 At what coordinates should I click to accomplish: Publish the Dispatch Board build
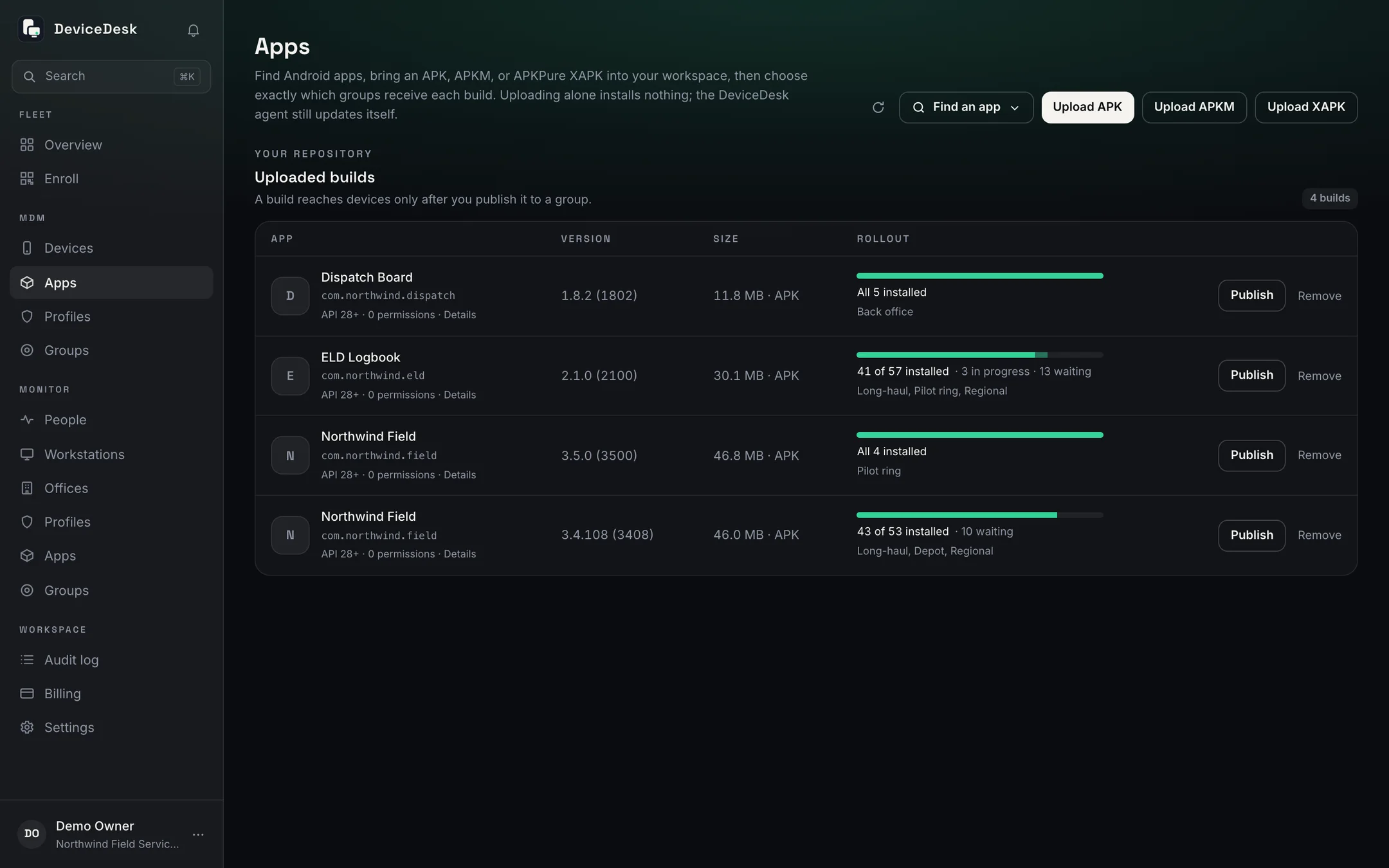(x=1251, y=296)
